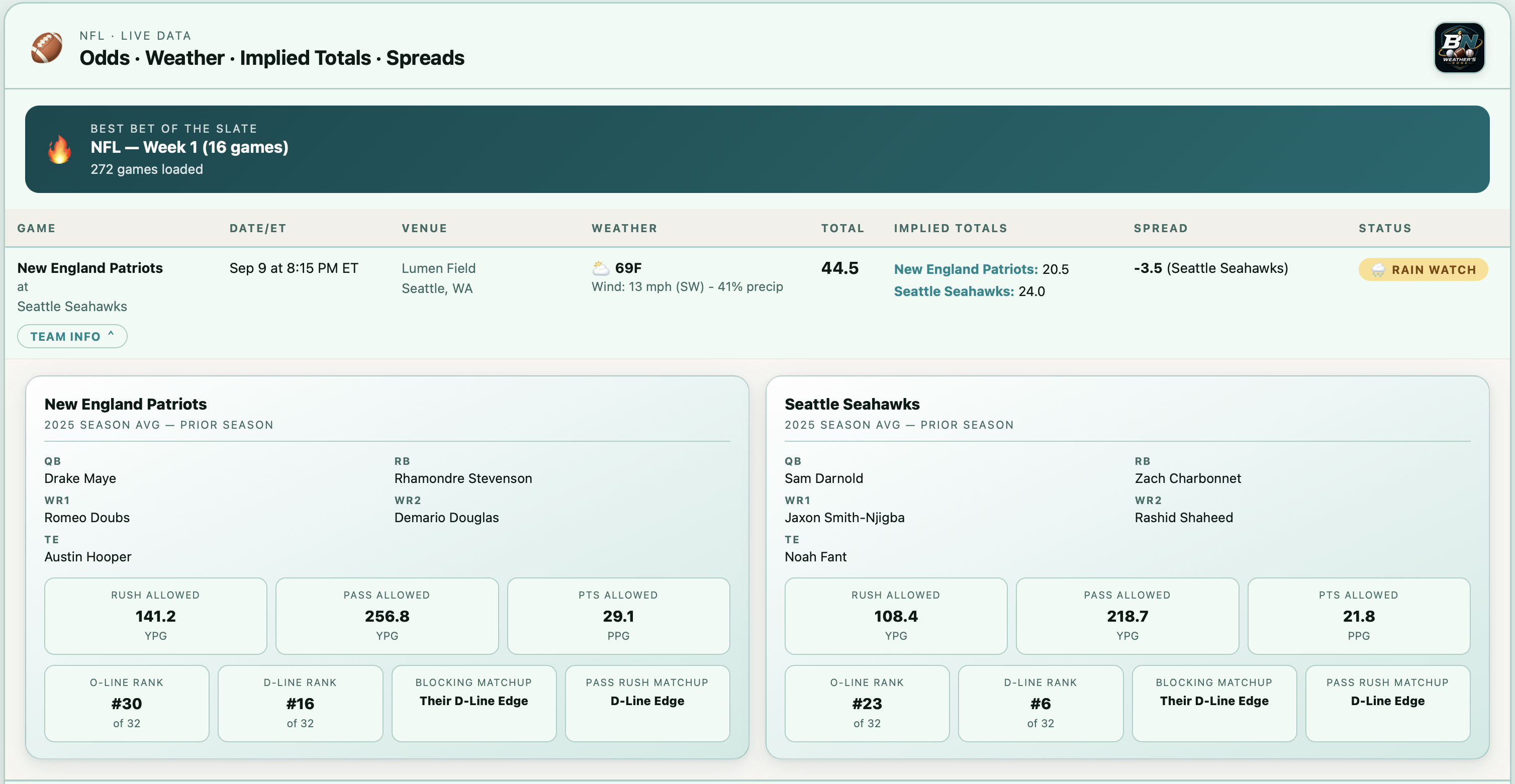Open Seattle Seahawks implied total link
The height and width of the screenshot is (784, 1515).
954,291
